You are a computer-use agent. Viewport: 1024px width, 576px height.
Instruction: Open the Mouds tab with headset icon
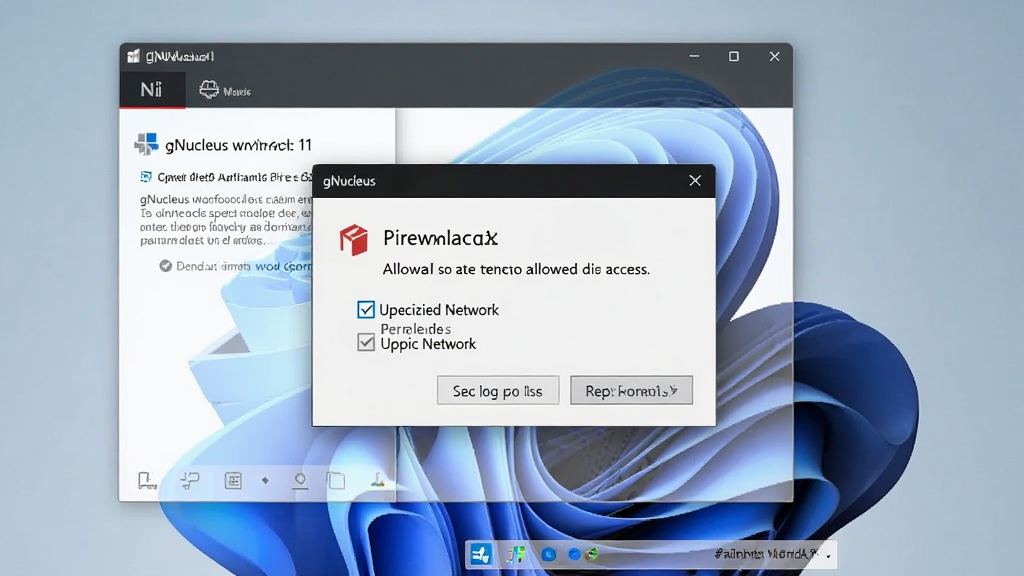[x=225, y=90]
